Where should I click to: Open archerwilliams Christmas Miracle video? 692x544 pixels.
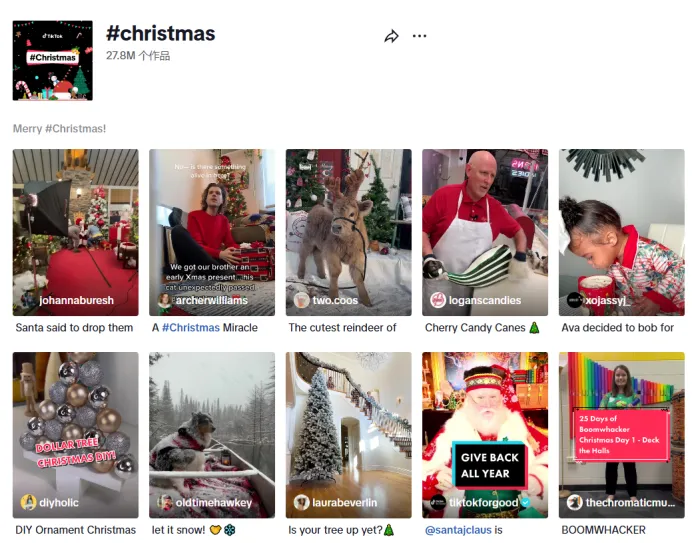point(212,233)
